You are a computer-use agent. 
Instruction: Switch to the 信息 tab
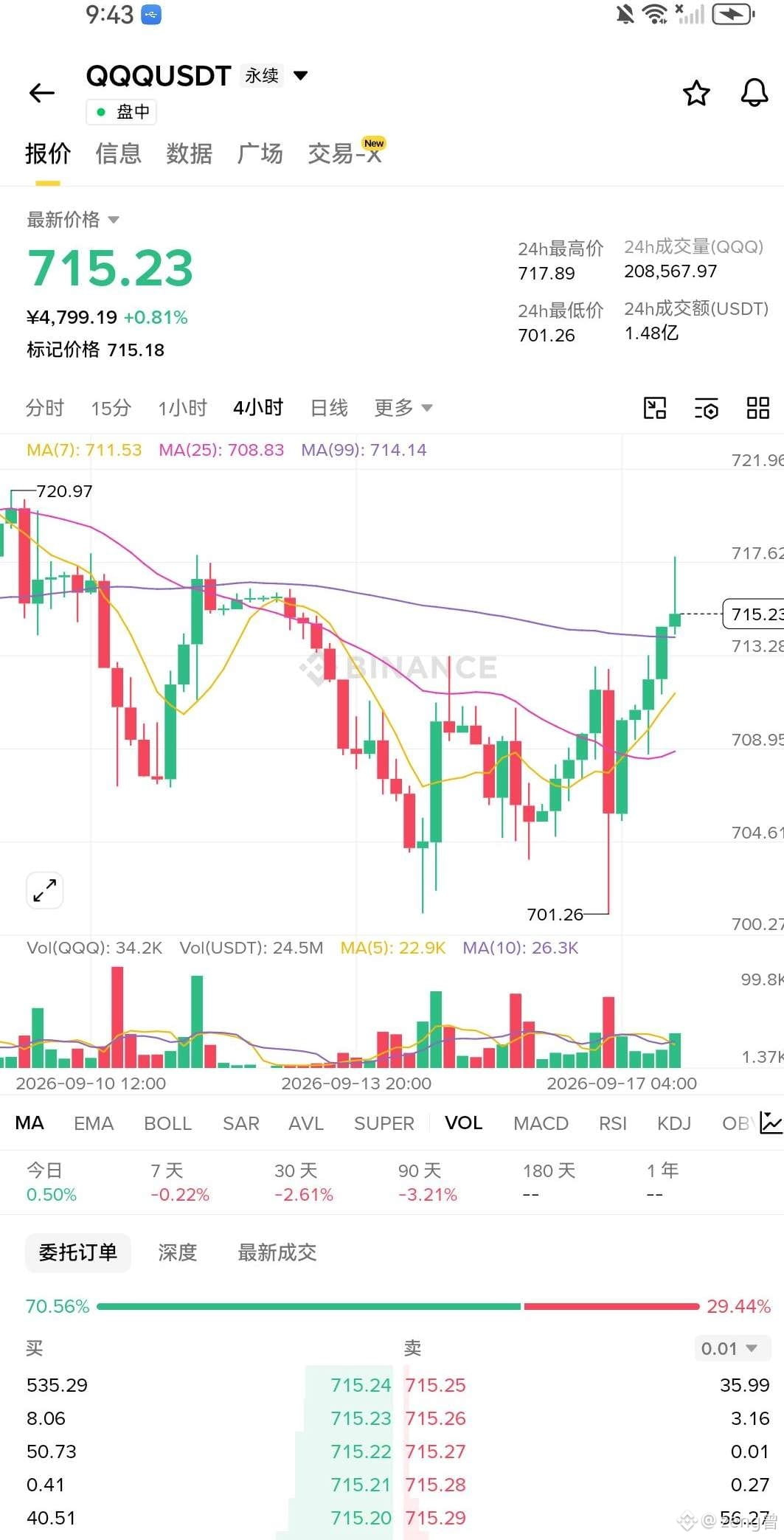[119, 153]
